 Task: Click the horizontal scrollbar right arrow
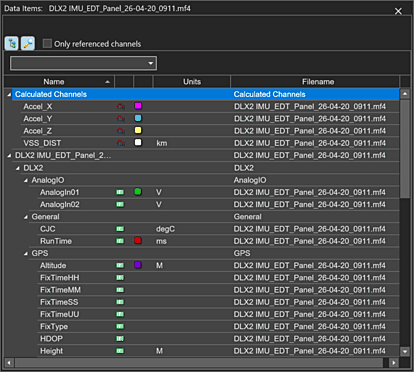(x=394, y=362)
